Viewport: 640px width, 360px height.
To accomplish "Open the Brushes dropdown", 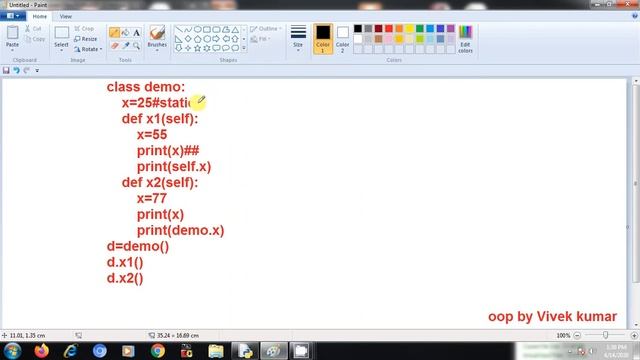I will 157,50.
